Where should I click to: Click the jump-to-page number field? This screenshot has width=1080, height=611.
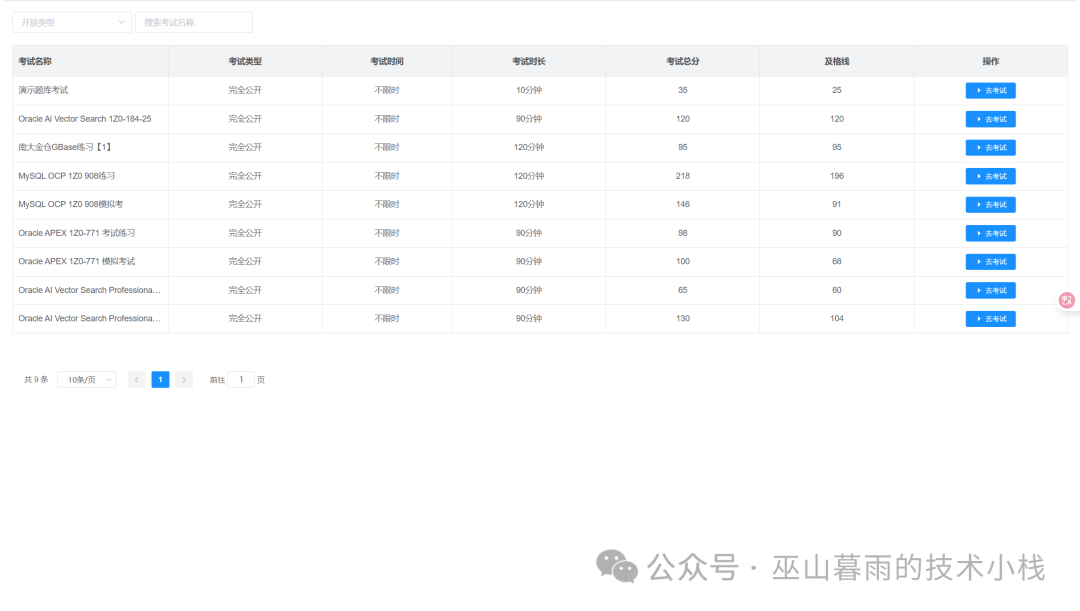click(241, 380)
